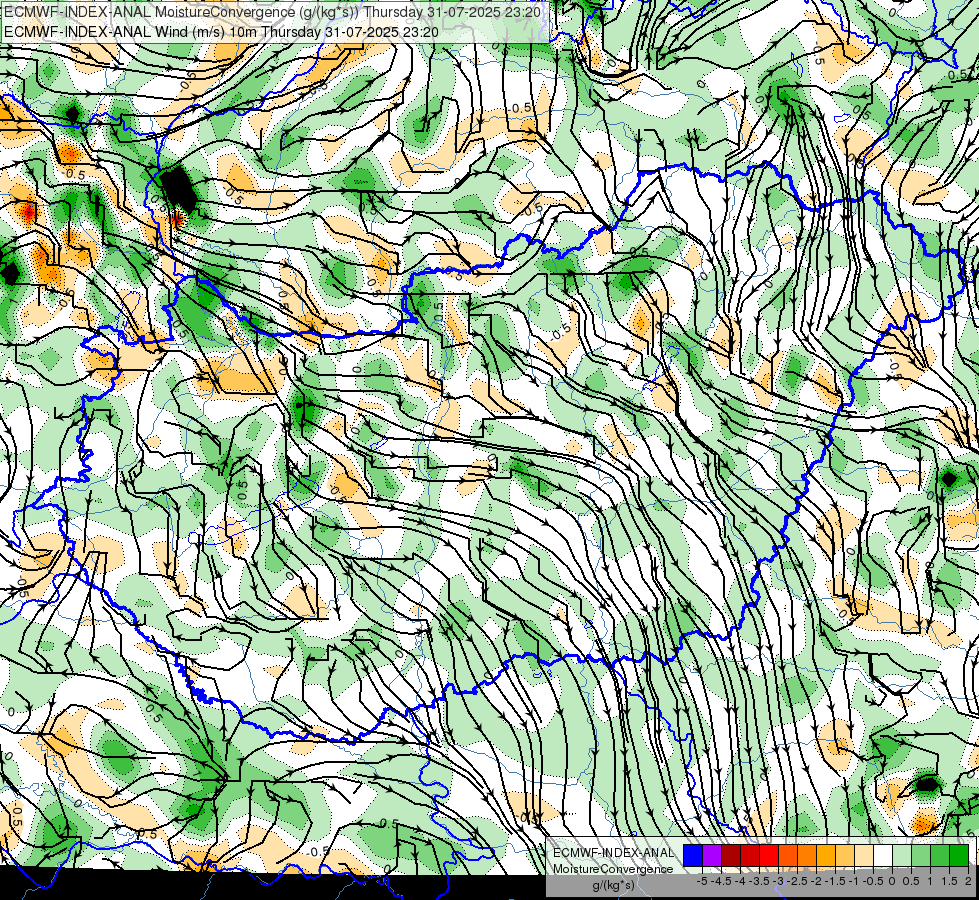Click the red swatch between -4 and -3.5
The width and height of the screenshot is (979, 900).
pyautogui.click(x=750, y=855)
